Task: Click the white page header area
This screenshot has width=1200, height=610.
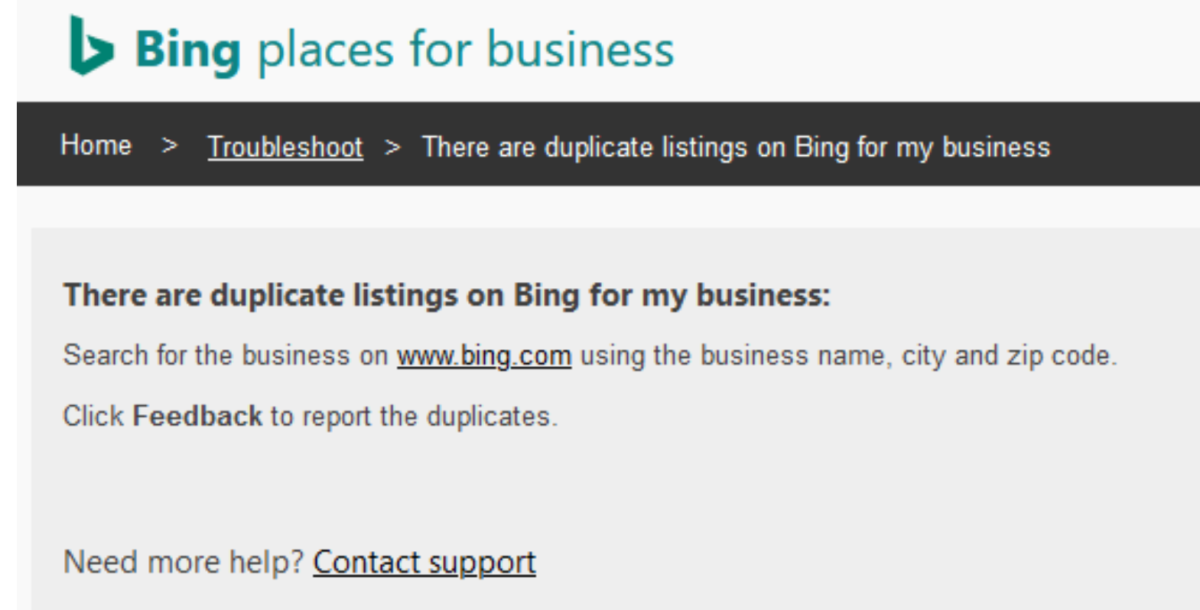Action: tap(900, 45)
